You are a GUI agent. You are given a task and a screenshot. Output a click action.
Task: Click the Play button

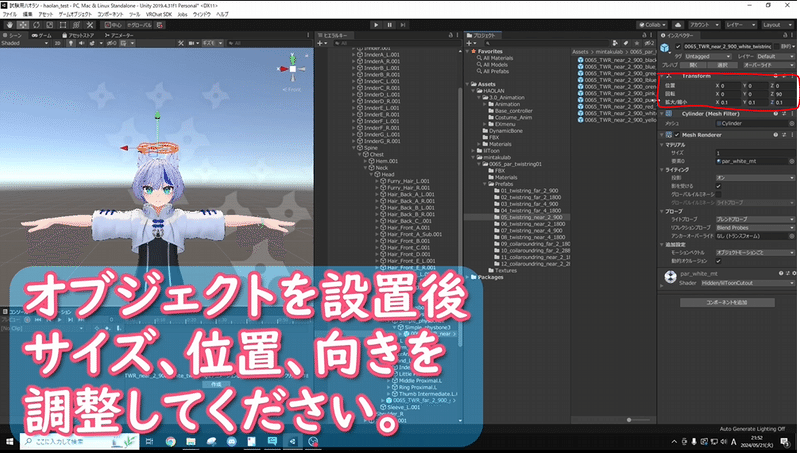tap(376, 24)
